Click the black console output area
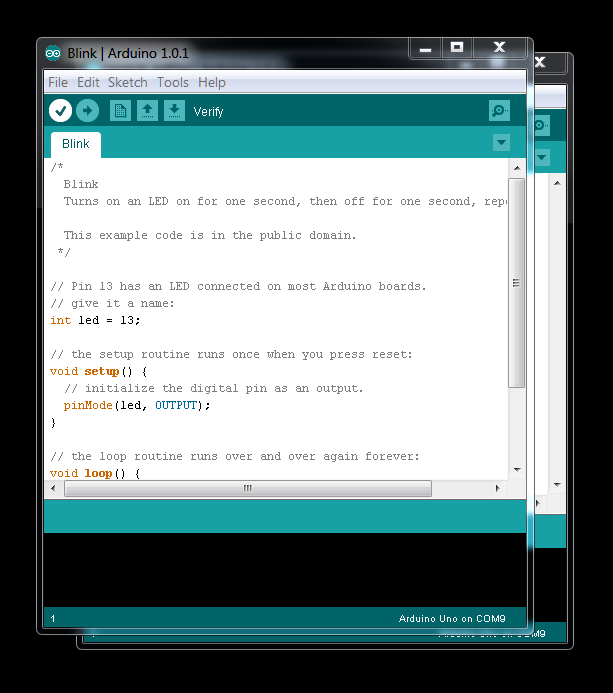The width and height of the screenshot is (613, 693). (285, 569)
